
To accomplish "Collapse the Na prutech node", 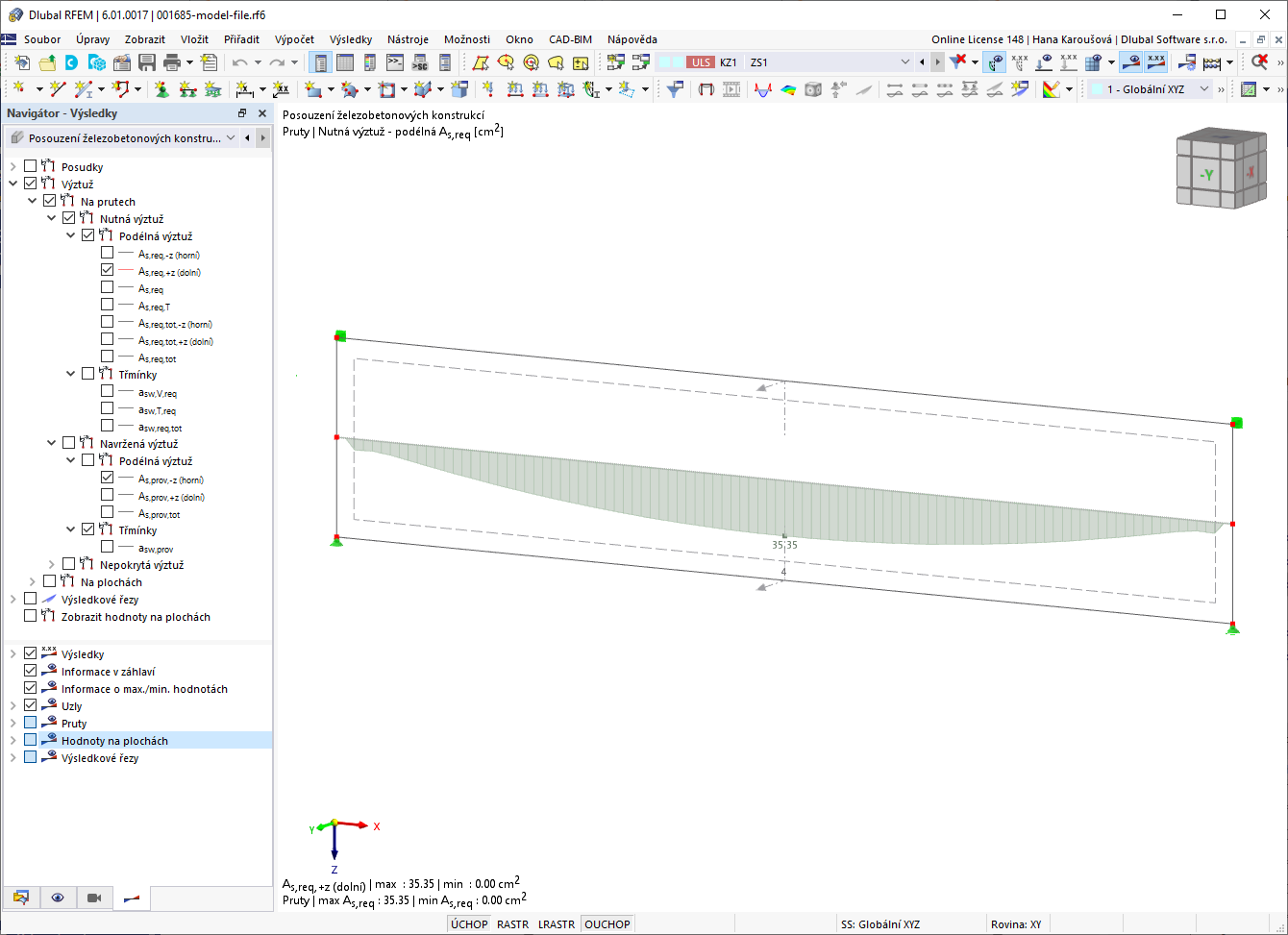I will click(x=32, y=202).
